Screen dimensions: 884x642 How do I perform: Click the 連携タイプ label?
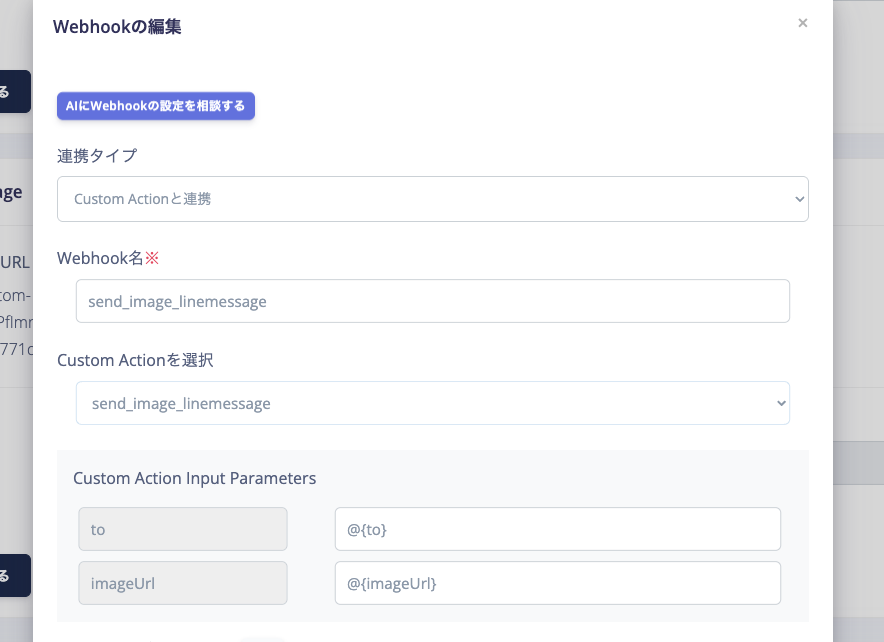[97, 156]
